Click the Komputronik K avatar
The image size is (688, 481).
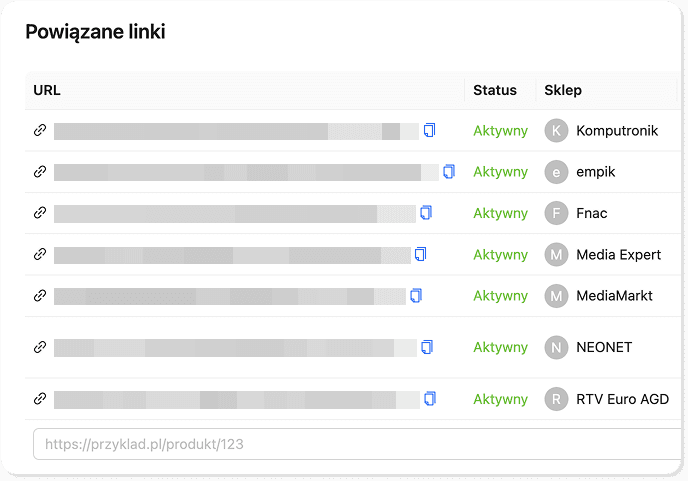click(x=556, y=131)
